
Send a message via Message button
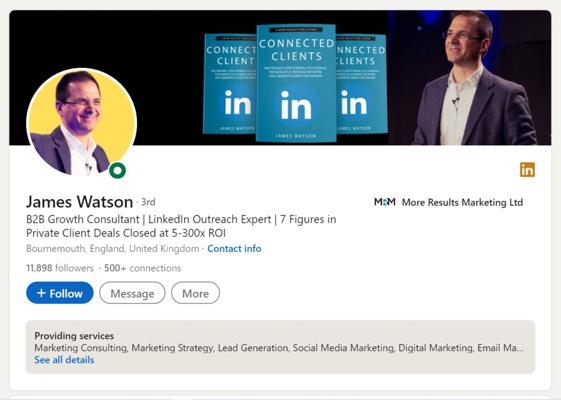click(132, 293)
